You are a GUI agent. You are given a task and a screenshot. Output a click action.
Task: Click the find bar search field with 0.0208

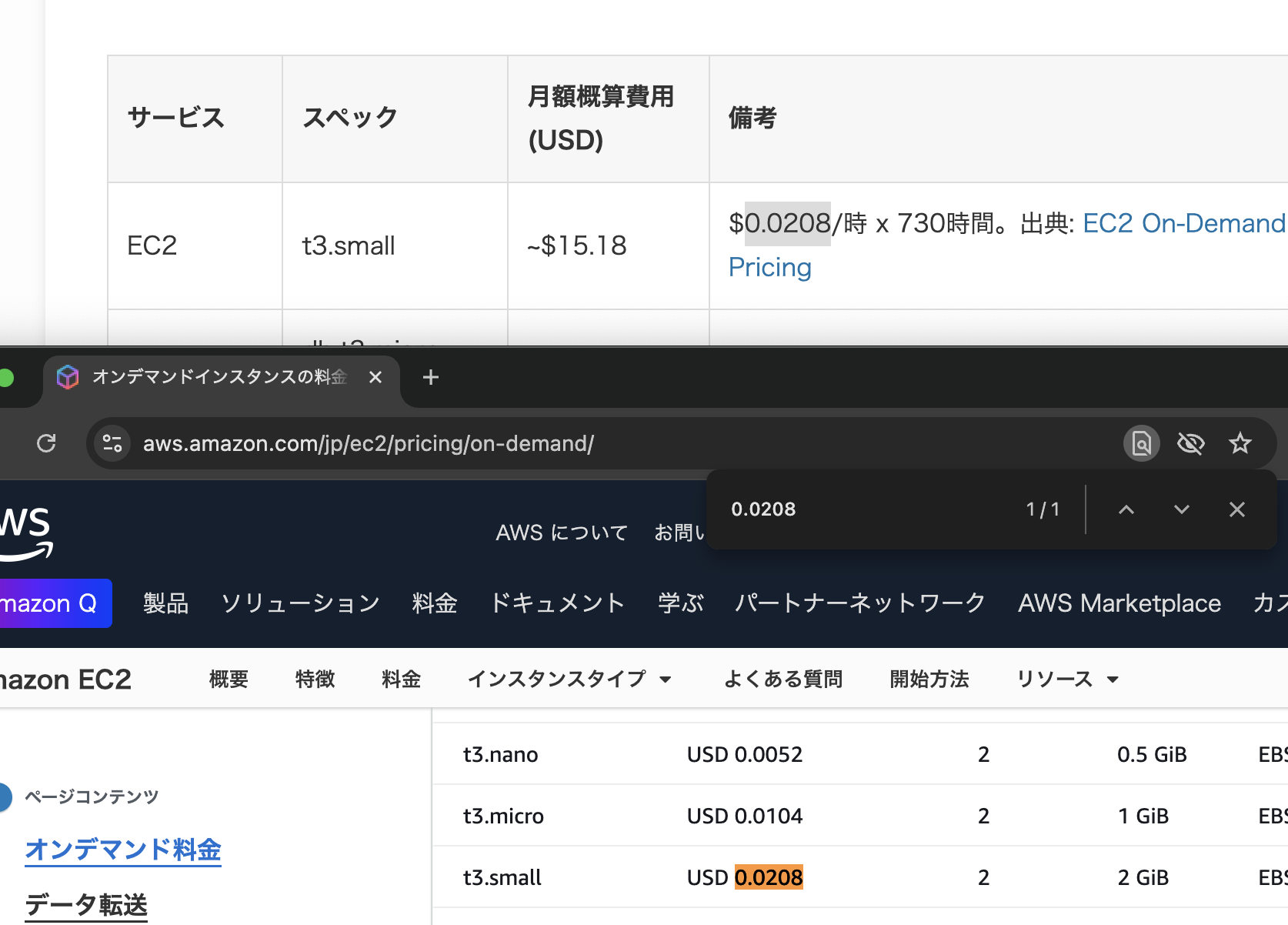click(862, 509)
